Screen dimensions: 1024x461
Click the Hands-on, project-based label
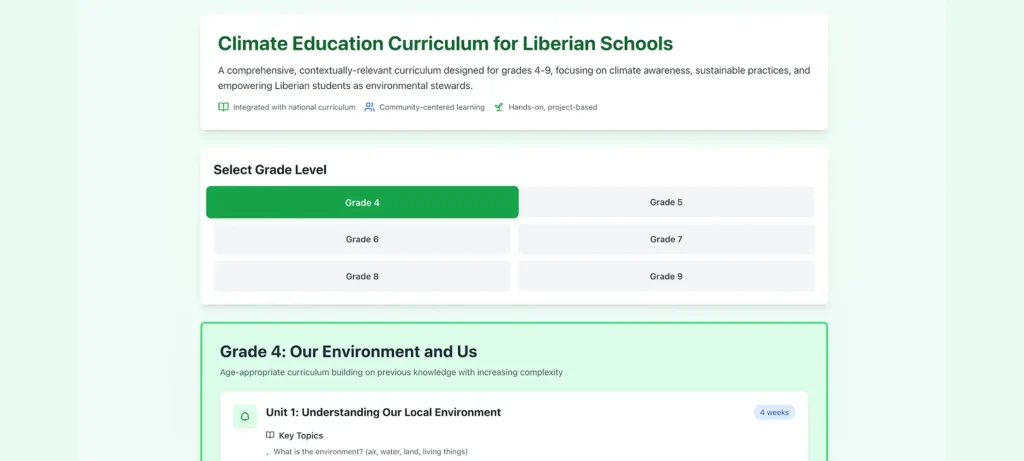click(x=552, y=107)
